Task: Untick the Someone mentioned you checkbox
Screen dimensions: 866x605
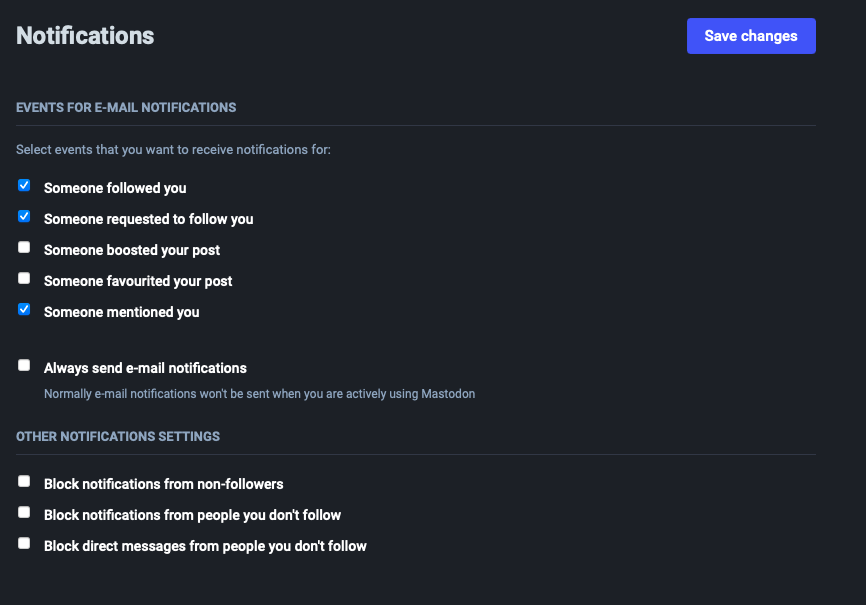Action: coord(24,309)
